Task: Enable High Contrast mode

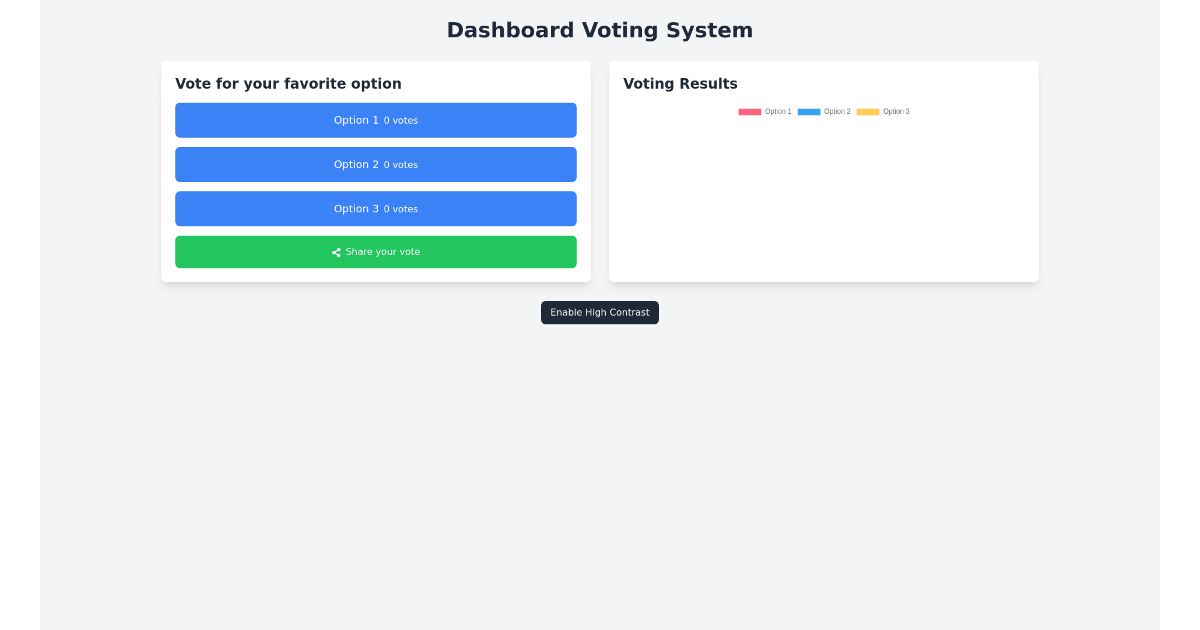Action: click(x=599, y=312)
